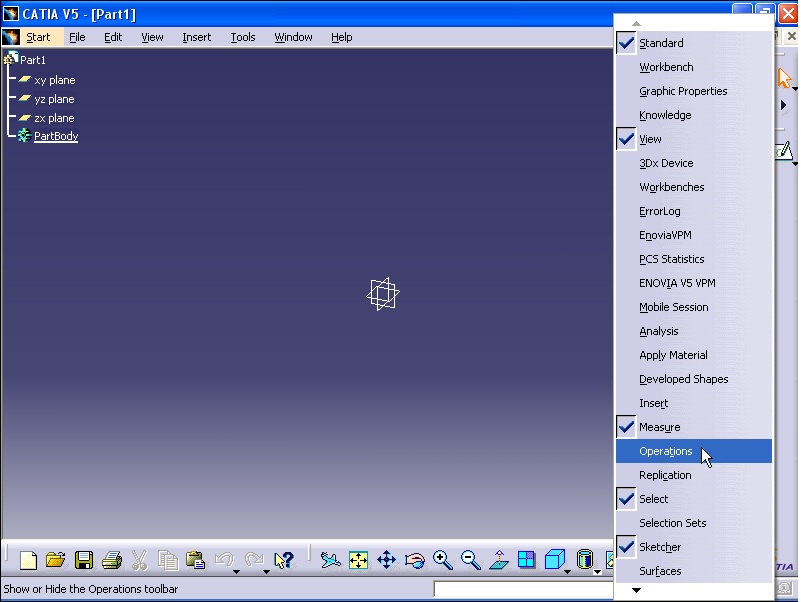Select PartBody in the tree
This screenshot has height=602, width=801.
pyautogui.click(x=56, y=136)
